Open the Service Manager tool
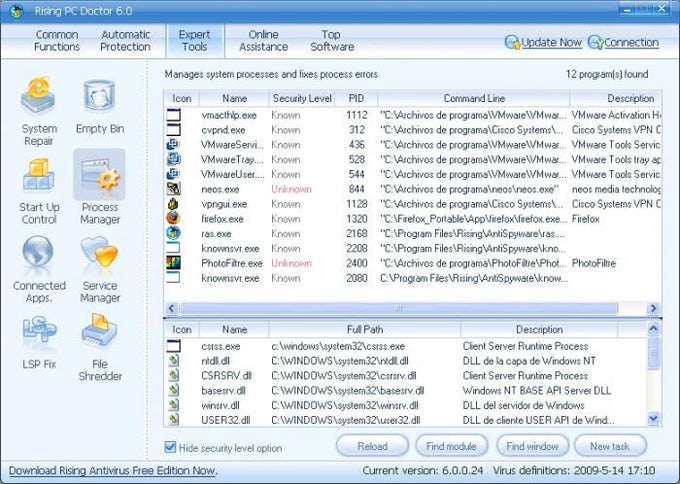The image size is (680, 484). point(100,269)
